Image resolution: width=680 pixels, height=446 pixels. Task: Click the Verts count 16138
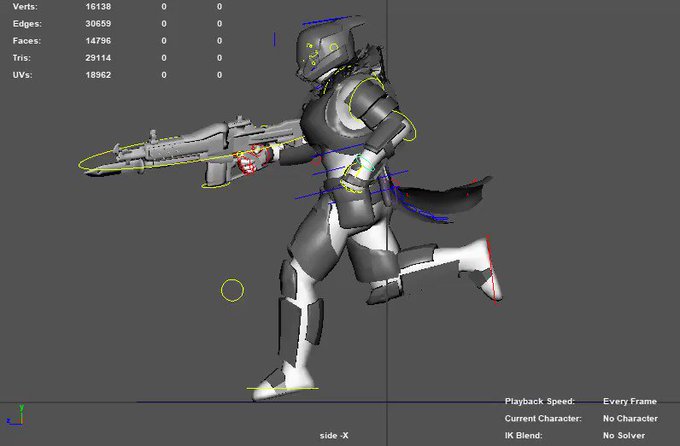[98, 7]
